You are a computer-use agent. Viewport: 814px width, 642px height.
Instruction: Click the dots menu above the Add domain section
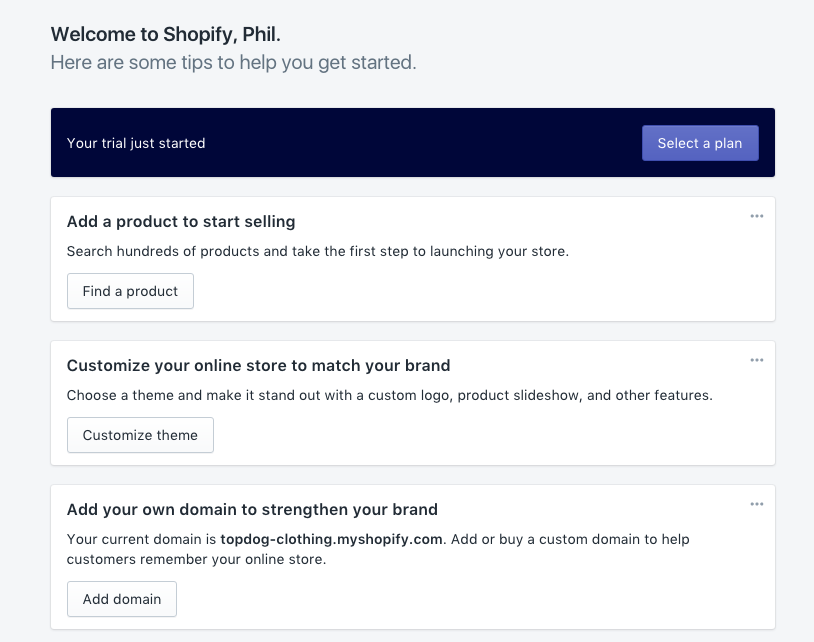tap(757, 504)
